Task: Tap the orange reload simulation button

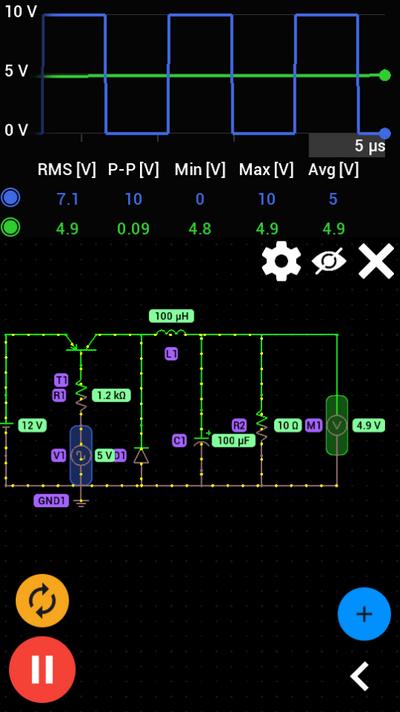Action: click(x=42, y=601)
